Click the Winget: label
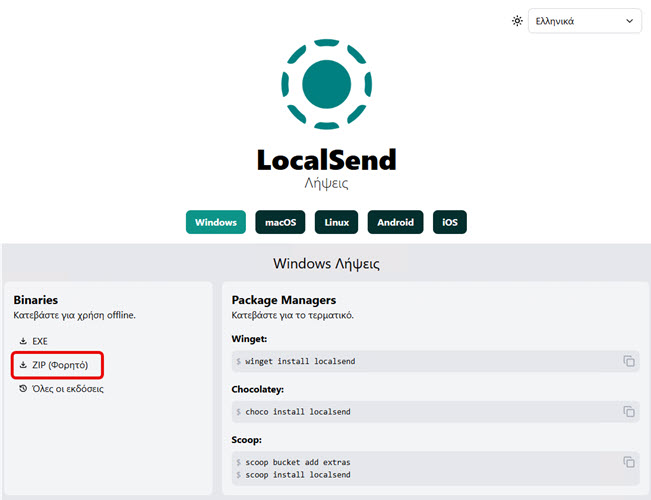Viewport: 651px width, 500px height. [249, 339]
